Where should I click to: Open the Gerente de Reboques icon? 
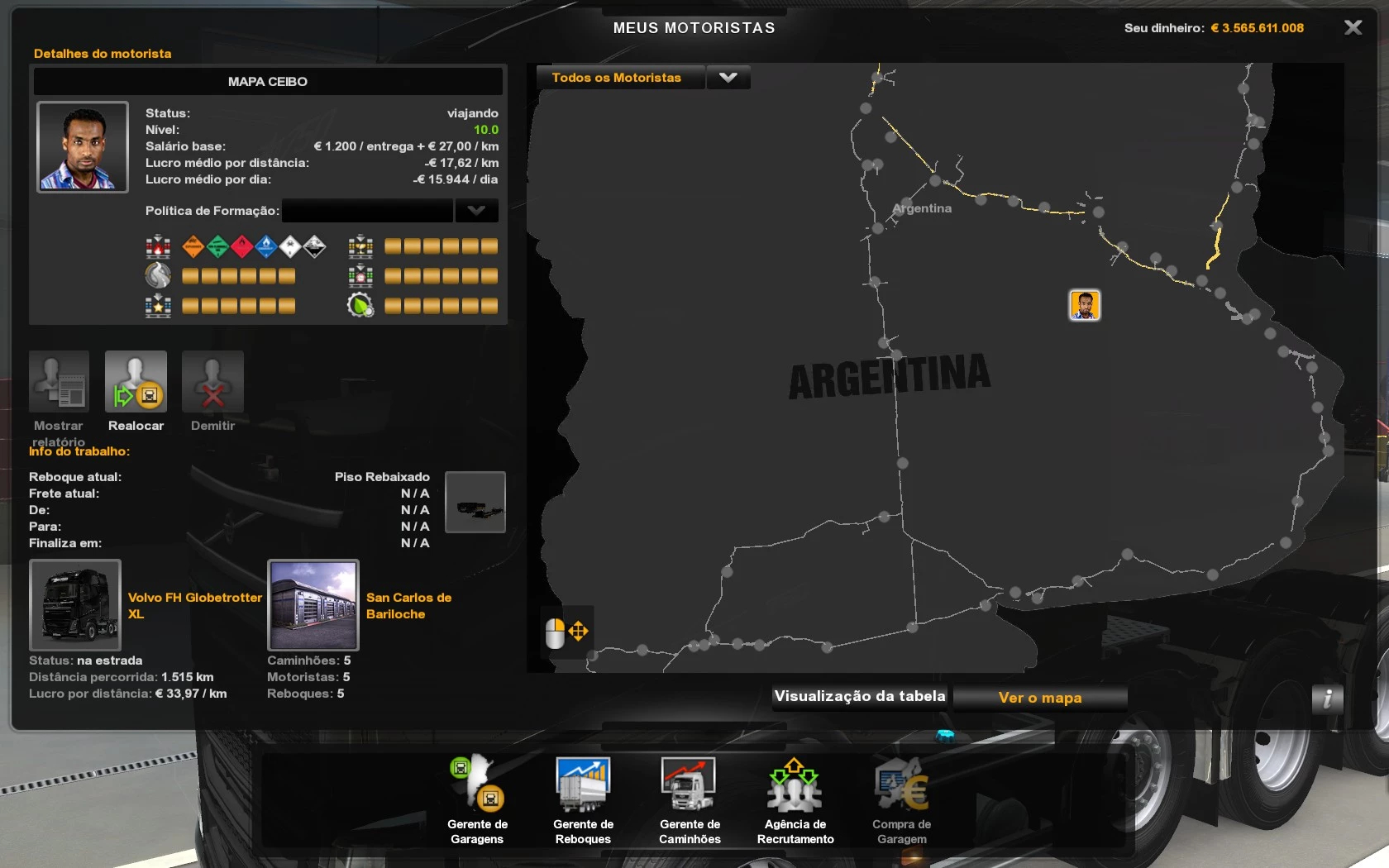click(583, 784)
